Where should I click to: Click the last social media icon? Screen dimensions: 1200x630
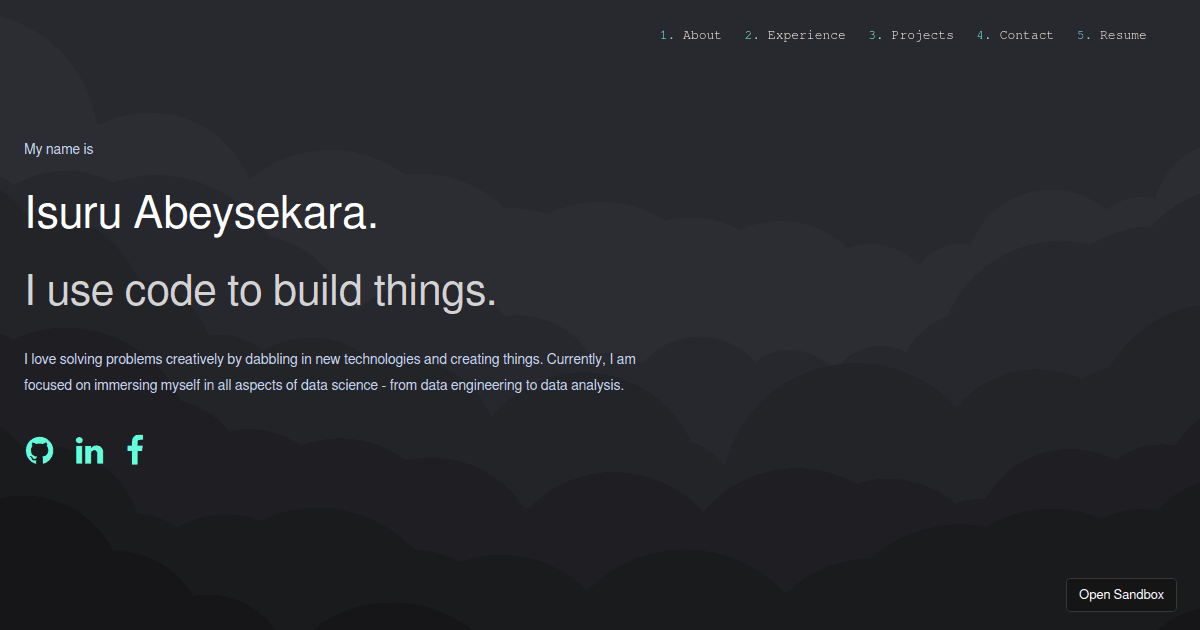tap(135, 450)
